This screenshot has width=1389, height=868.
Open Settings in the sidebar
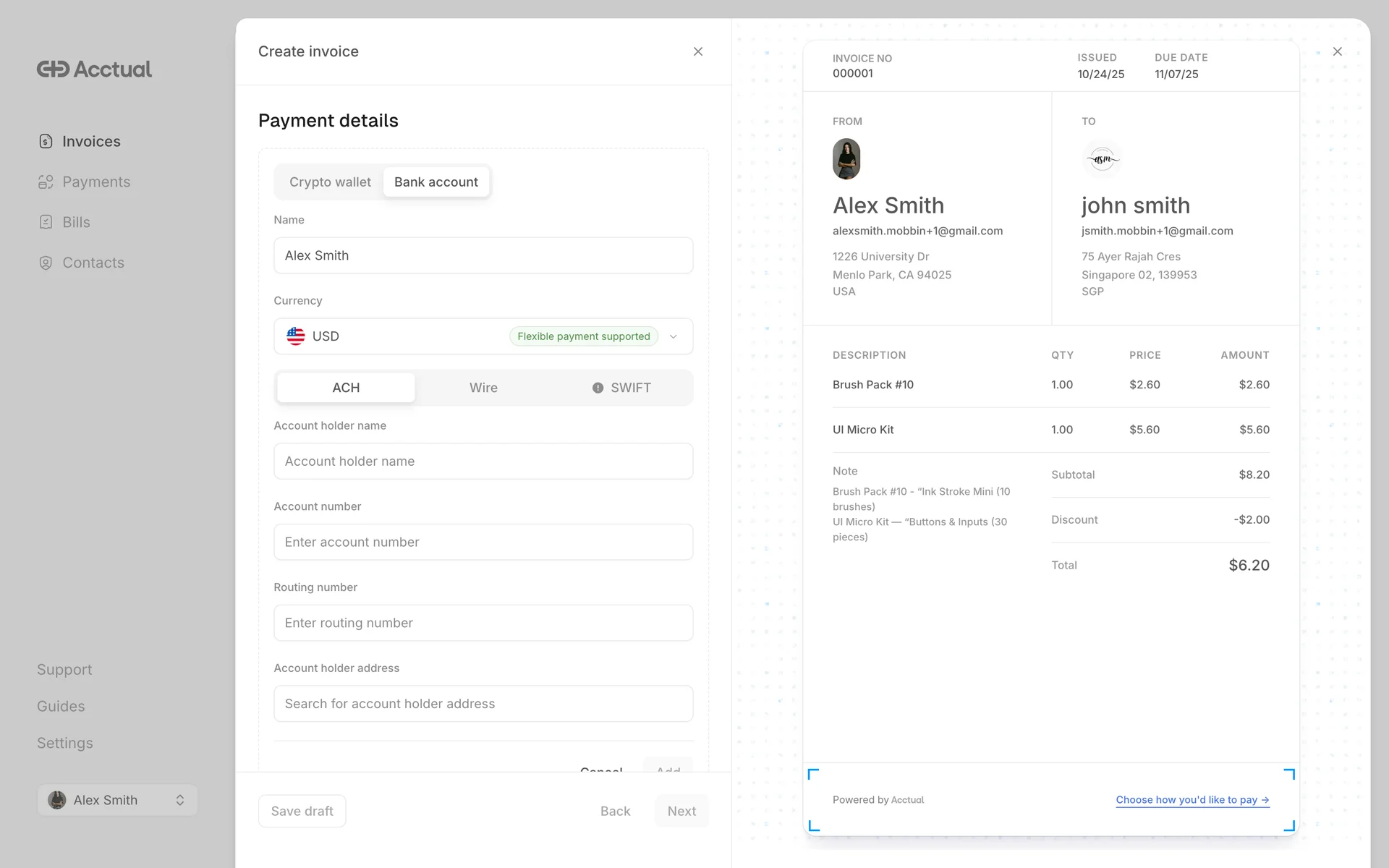pyautogui.click(x=65, y=743)
